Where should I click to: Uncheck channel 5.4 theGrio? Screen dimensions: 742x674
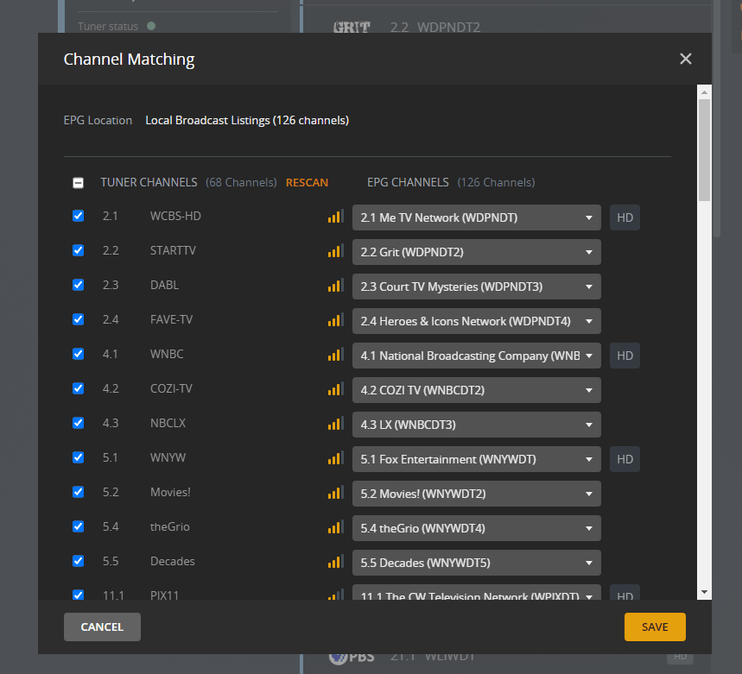(x=78, y=527)
